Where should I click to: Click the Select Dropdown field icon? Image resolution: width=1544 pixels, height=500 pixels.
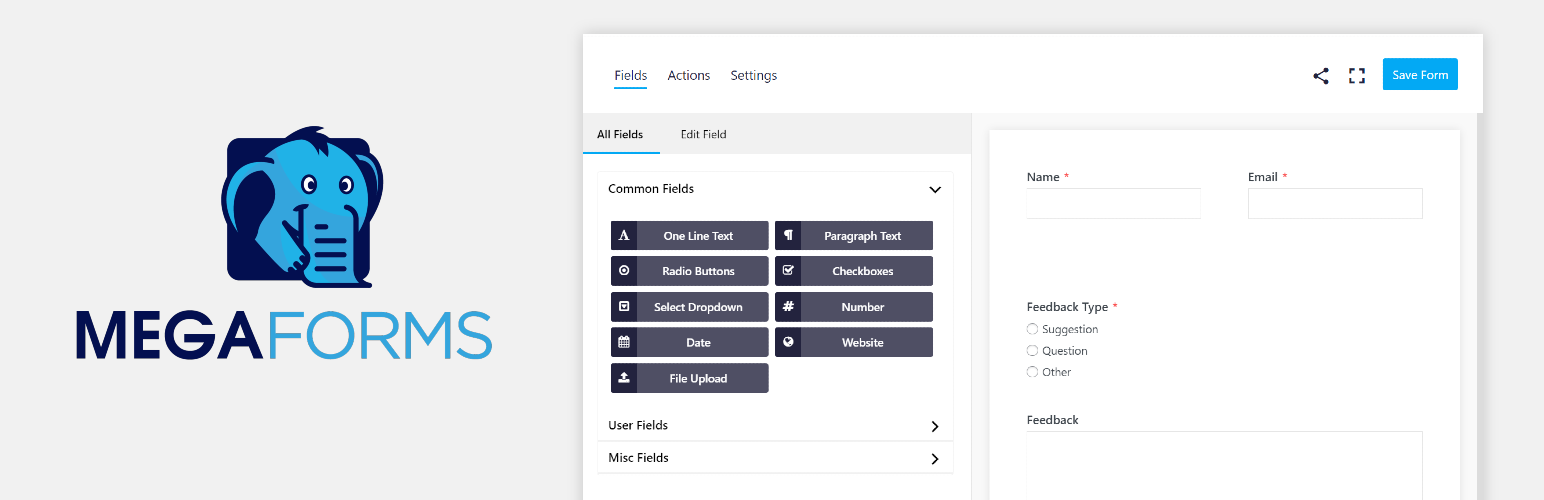[x=624, y=307]
